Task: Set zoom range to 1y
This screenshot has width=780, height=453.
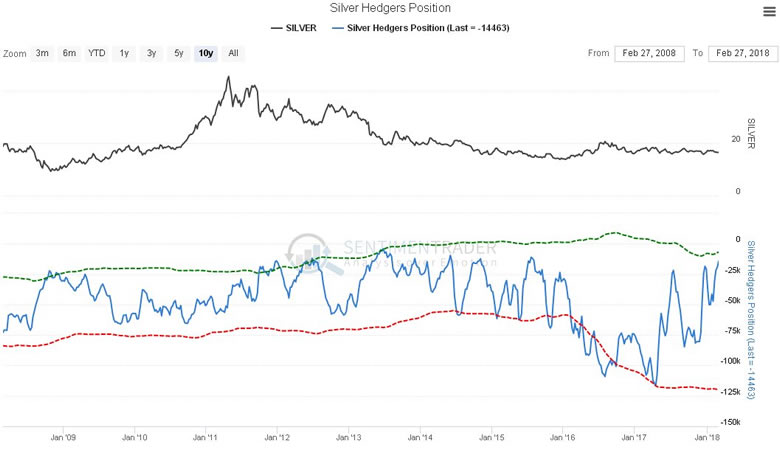Action: pyautogui.click(x=124, y=53)
